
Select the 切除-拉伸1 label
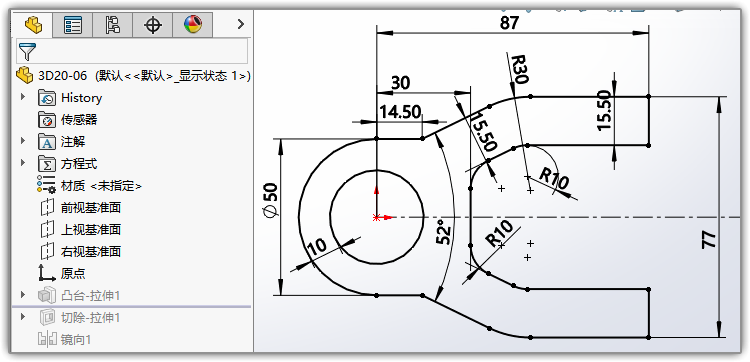[90, 317]
